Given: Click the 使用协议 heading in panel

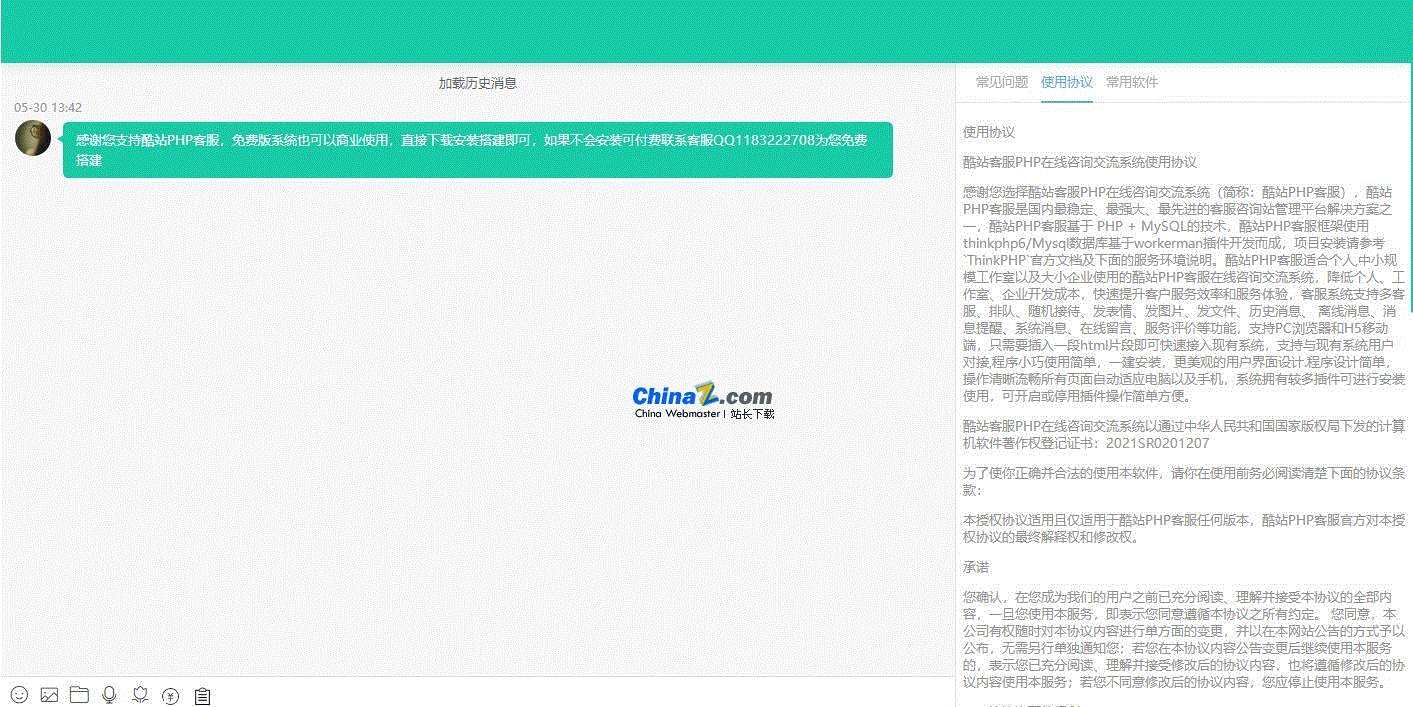Looking at the screenshot, I should point(988,132).
